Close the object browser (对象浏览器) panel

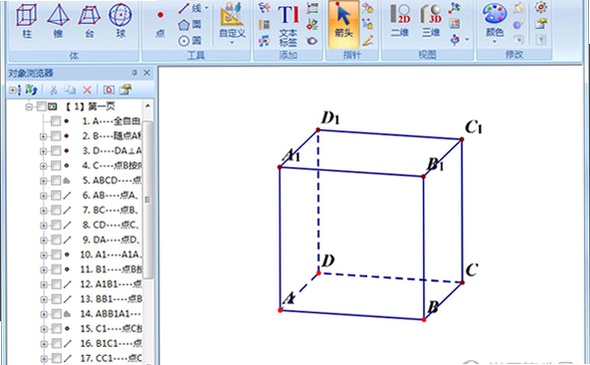coord(147,72)
